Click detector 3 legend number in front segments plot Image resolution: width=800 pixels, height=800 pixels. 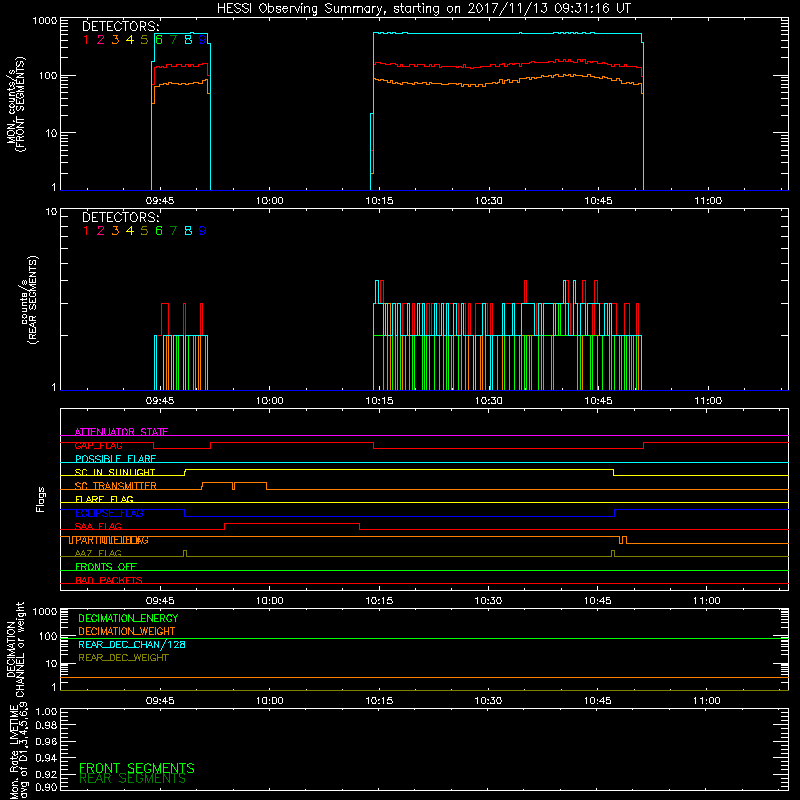click(x=115, y=40)
